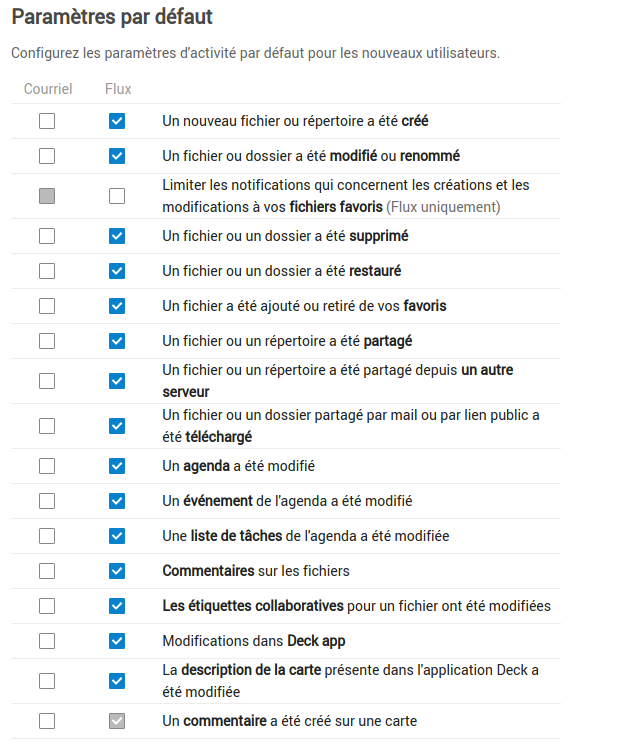Disable Flux for file modified or renamed
This screenshot has width=622, height=746.
117,156
